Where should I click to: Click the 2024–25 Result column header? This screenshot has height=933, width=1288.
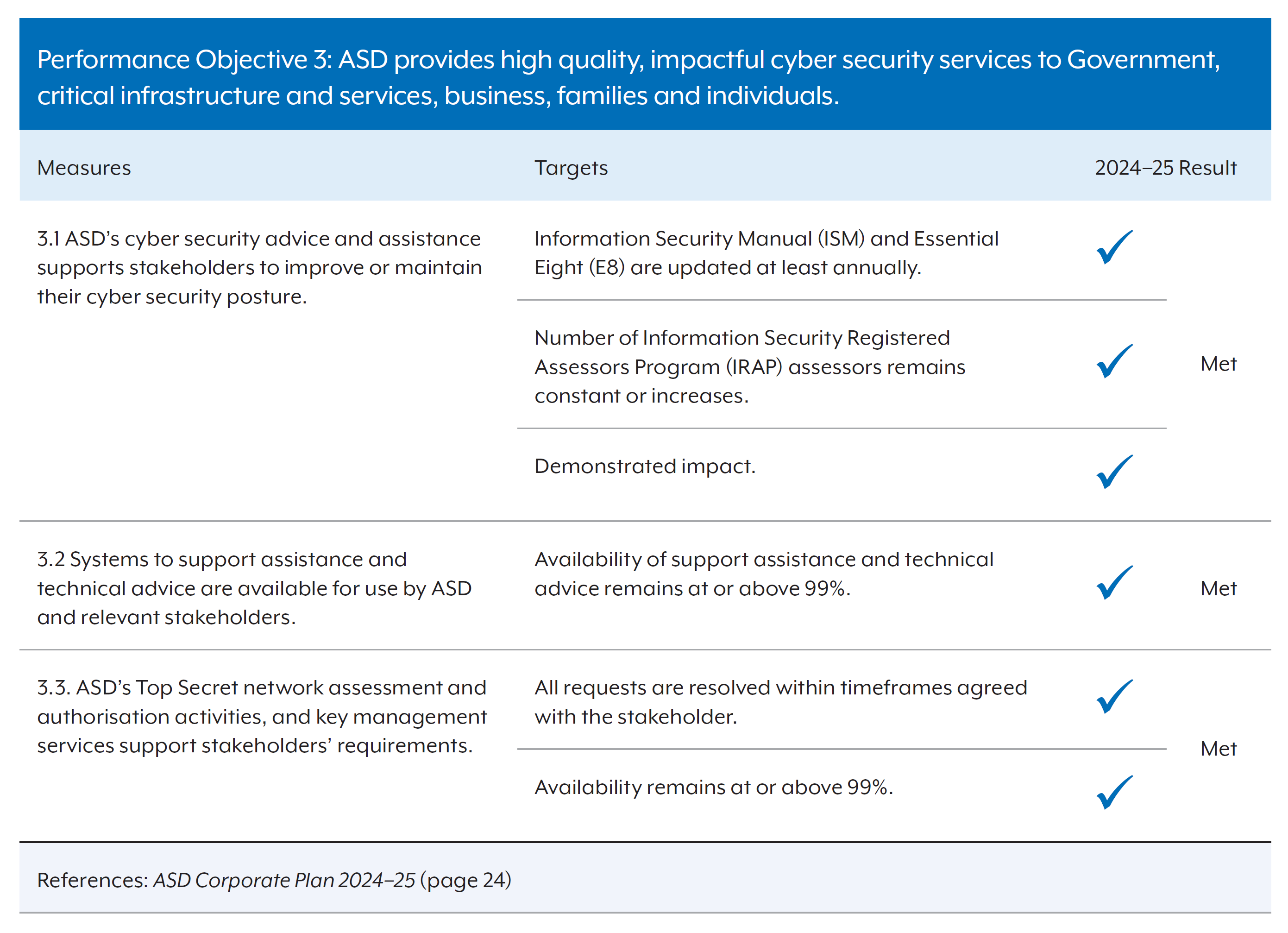1165,168
